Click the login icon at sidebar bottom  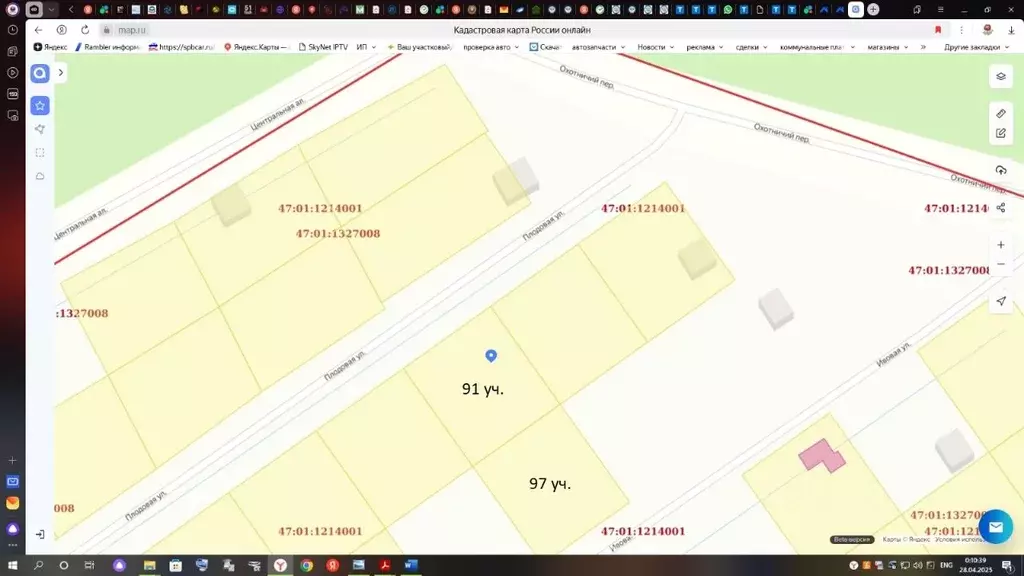coord(40,534)
